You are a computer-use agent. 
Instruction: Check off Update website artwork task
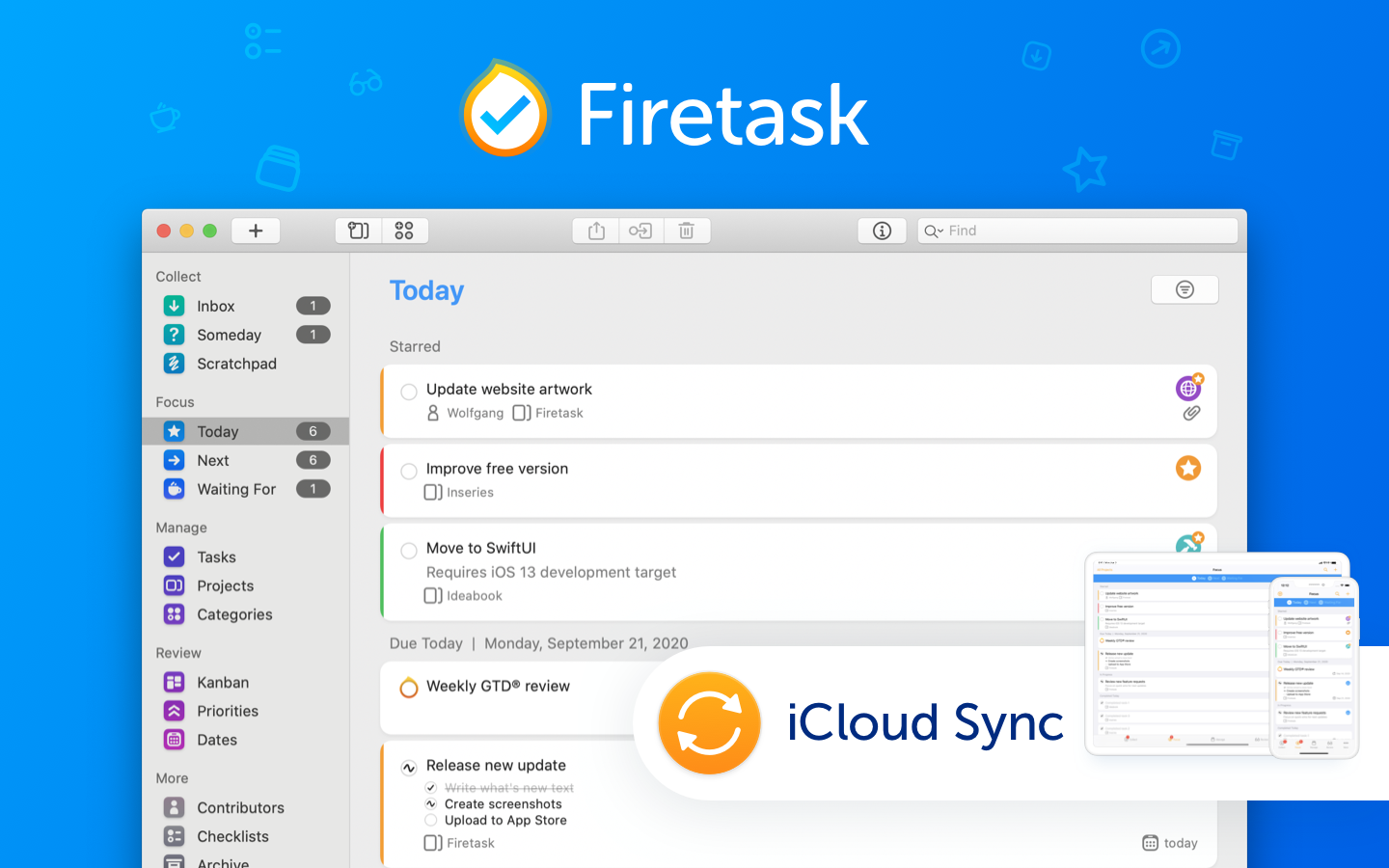409,392
